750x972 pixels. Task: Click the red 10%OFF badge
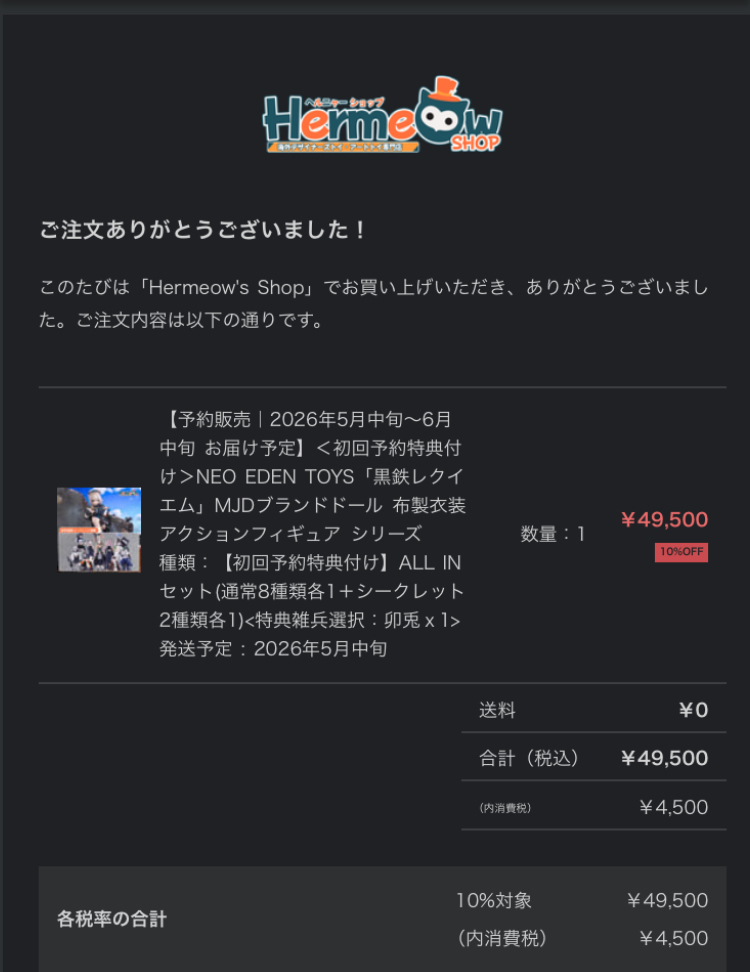click(x=681, y=552)
